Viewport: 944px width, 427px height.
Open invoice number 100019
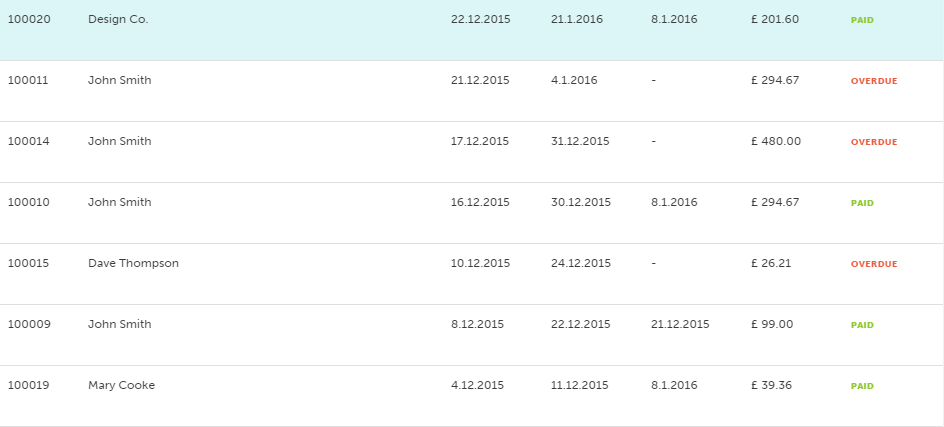[28, 385]
